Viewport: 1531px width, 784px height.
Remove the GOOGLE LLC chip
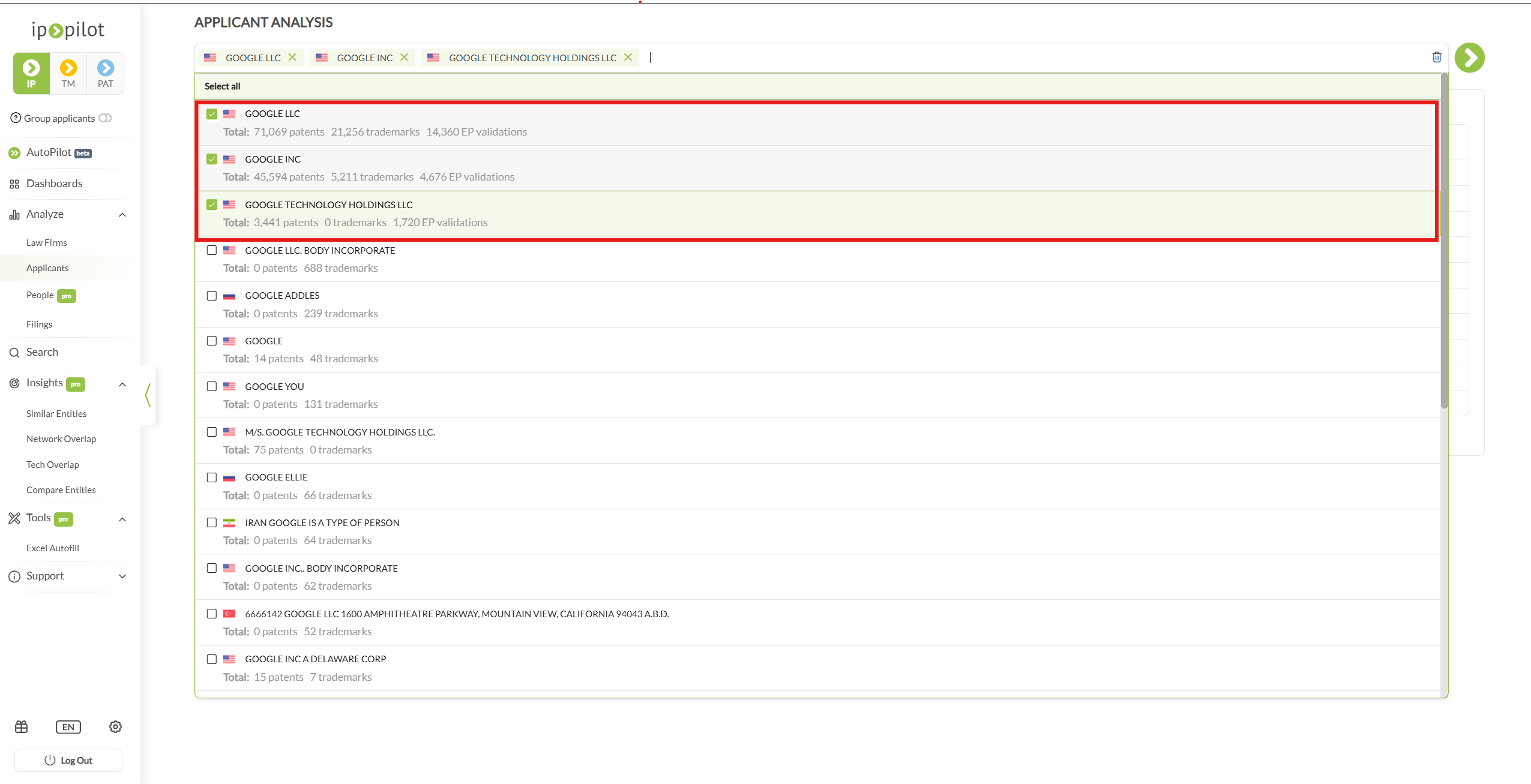(292, 57)
